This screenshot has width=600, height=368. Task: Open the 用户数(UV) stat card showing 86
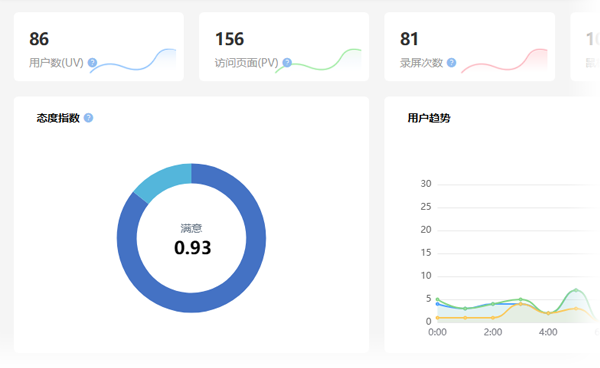[x=99, y=47]
